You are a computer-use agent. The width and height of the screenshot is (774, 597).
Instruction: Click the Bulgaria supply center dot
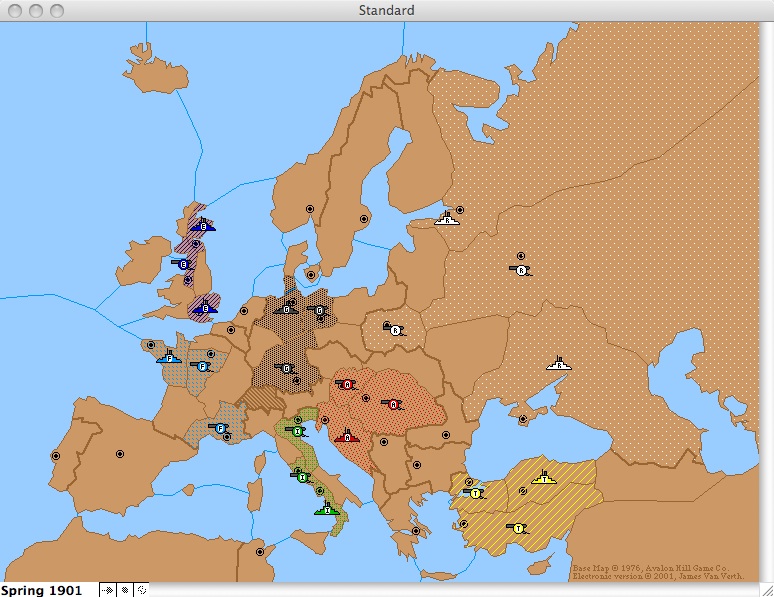[x=417, y=465]
